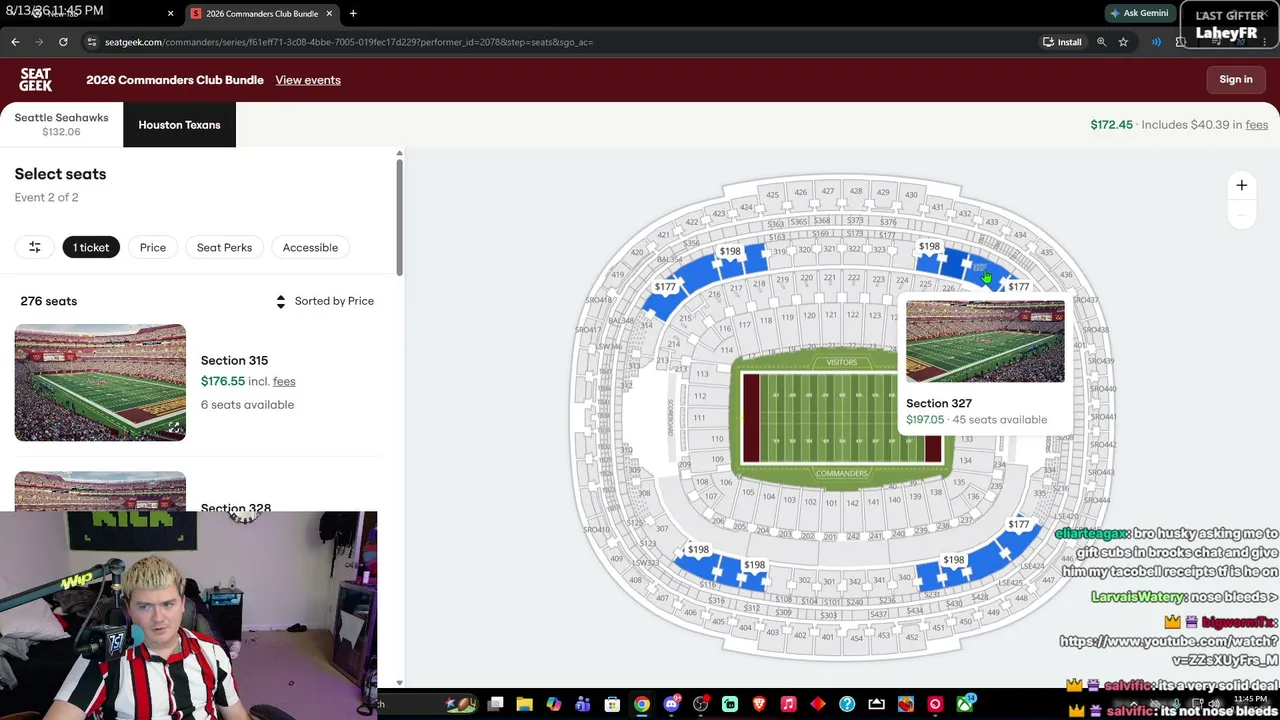This screenshot has height=720, width=1280.
Task: Go to the SeatGeek home logo
Action: 36,80
